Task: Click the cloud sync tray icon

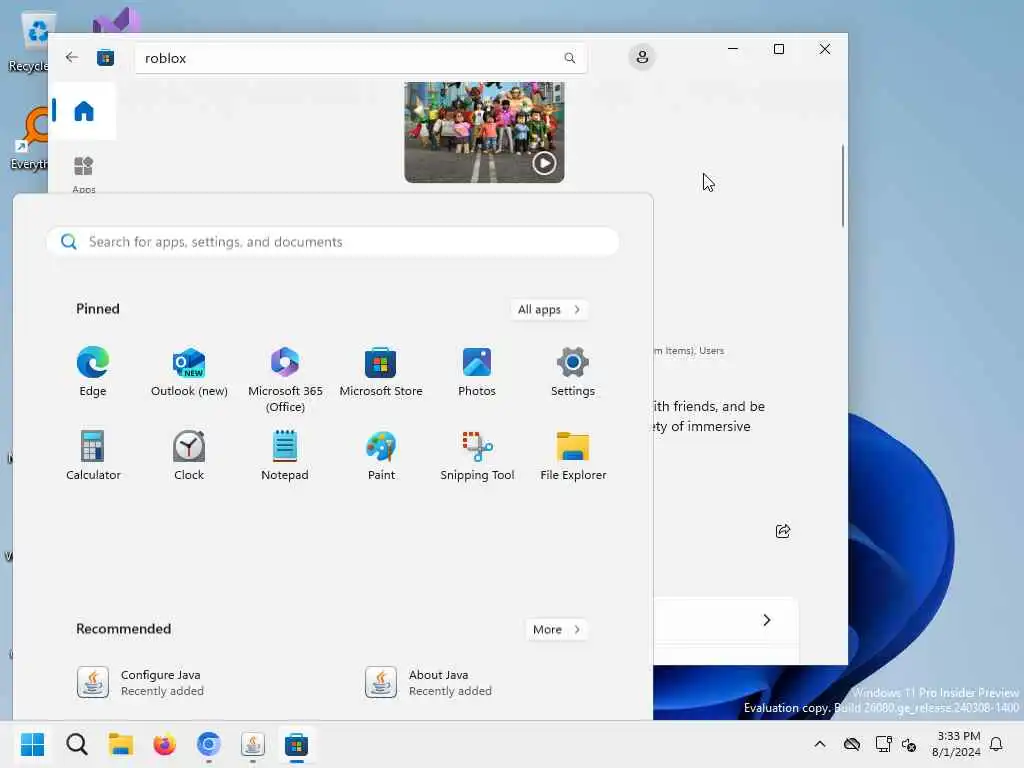Action: 852,744
